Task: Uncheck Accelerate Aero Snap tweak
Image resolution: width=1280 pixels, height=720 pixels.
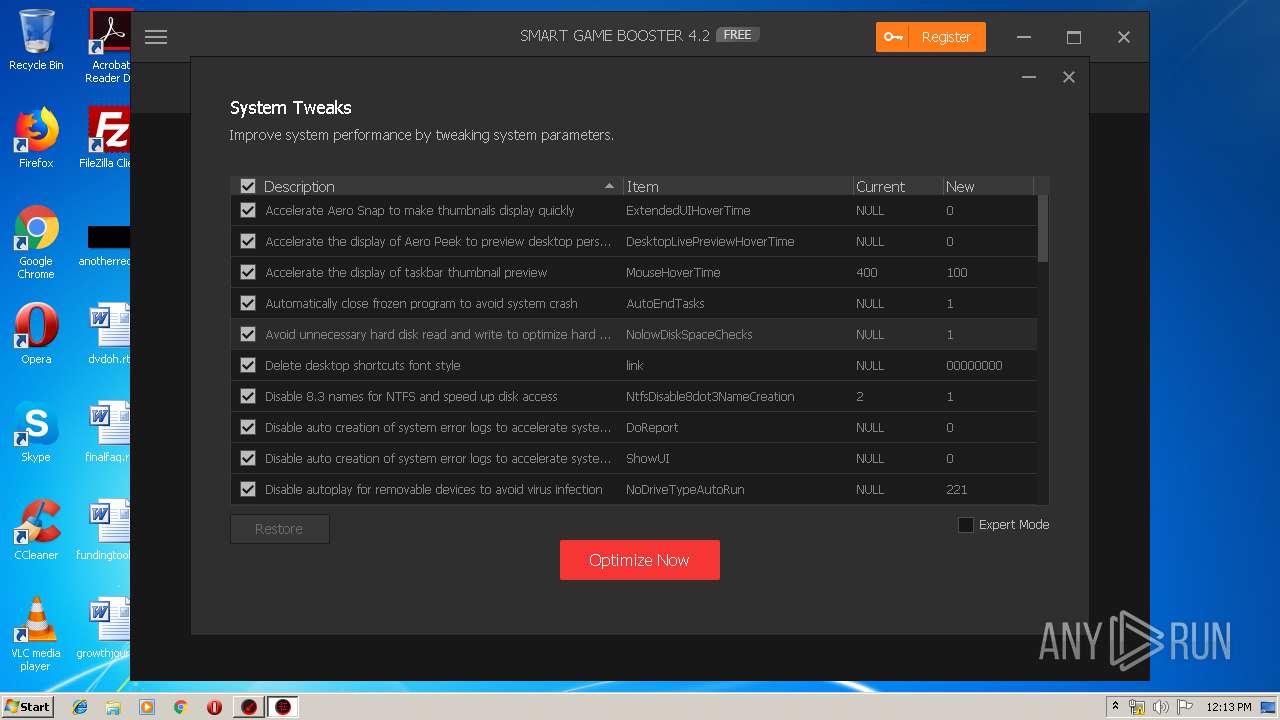Action: coord(248,211)
